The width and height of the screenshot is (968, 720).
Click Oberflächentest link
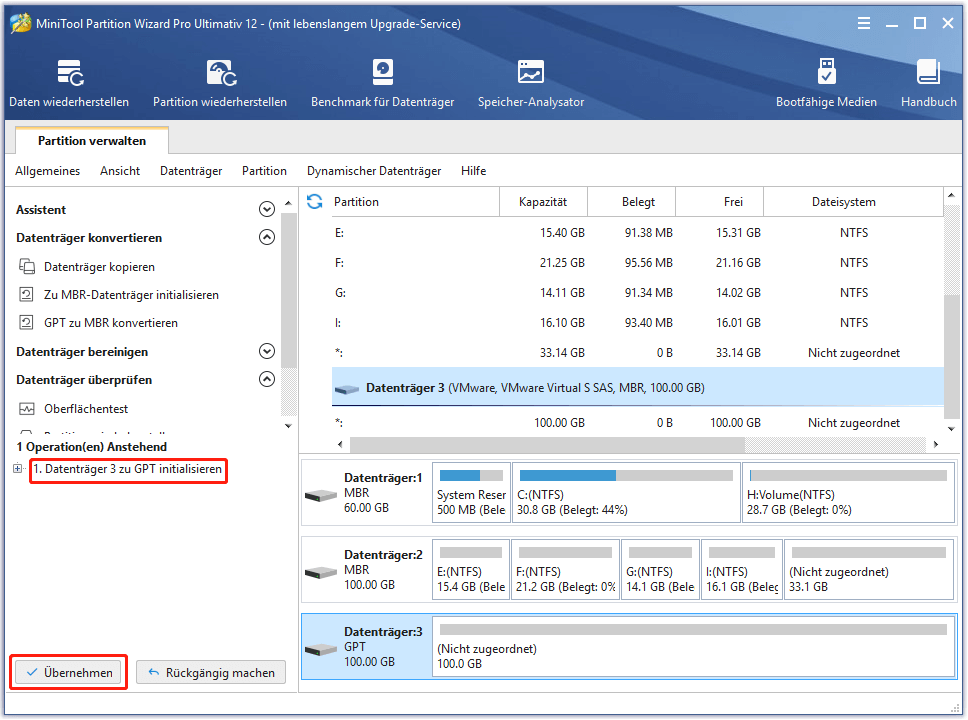click(x=86, y=409)
